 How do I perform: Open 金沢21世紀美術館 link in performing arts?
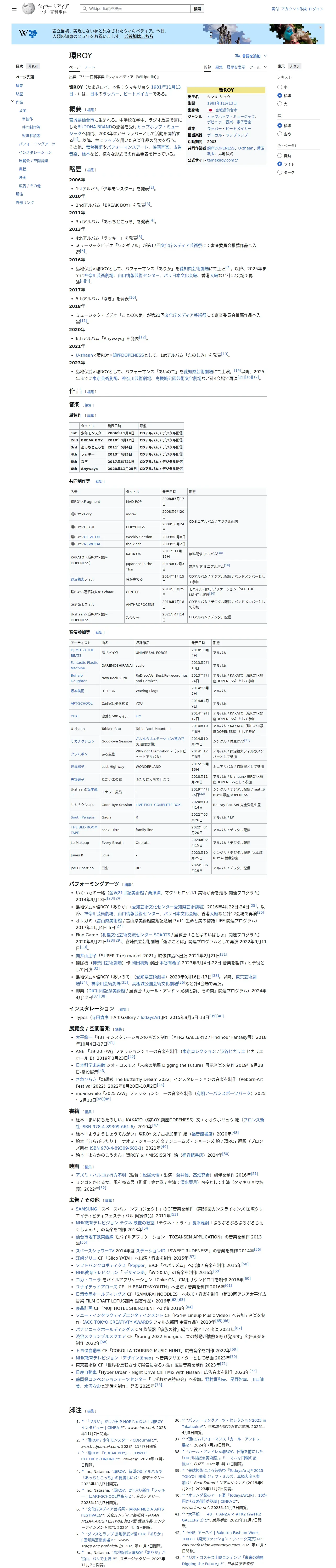tap(126, 892)
